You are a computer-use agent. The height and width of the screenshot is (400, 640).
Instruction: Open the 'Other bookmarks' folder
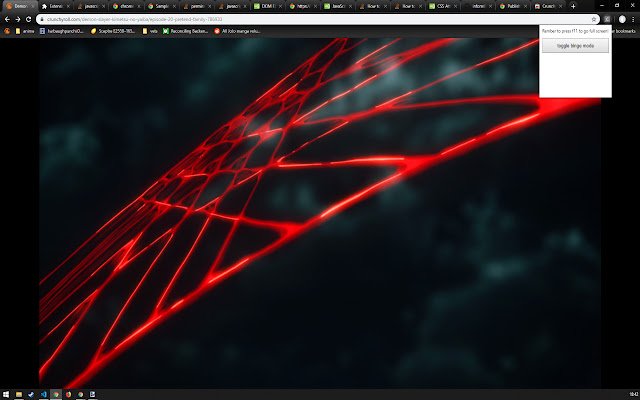pos(624,31)
